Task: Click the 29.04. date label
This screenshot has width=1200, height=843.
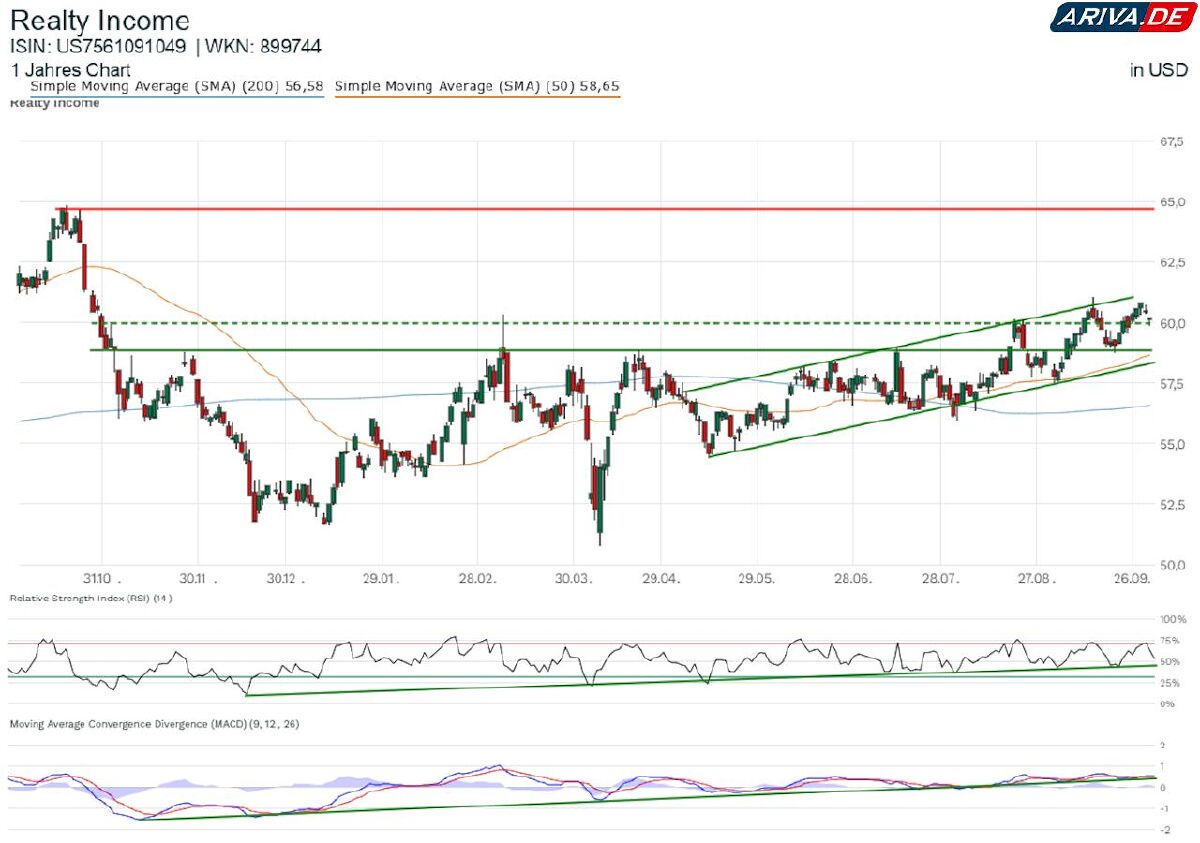Action: tap(660, 578)
